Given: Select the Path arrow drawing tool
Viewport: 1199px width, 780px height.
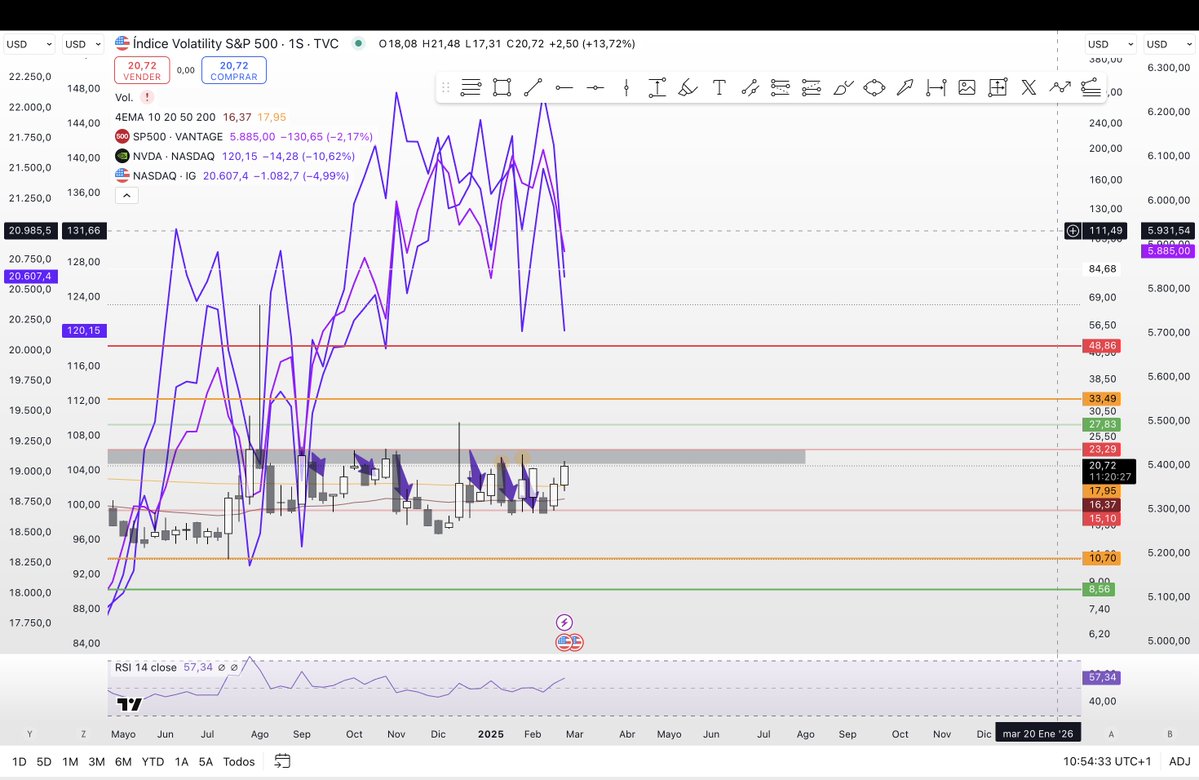Looking at the screenshot, I should 1060,88.
